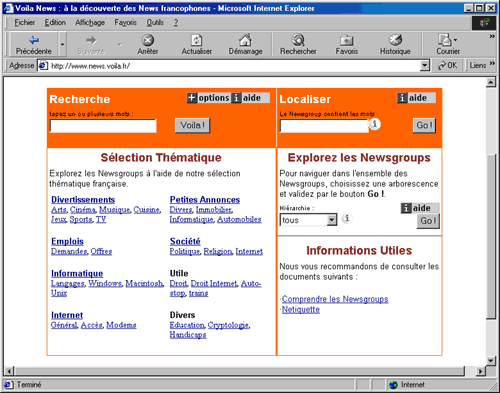Open the Courrier mail icon
Viewport: 500px width, 393px height.
[x=445, y=40]
